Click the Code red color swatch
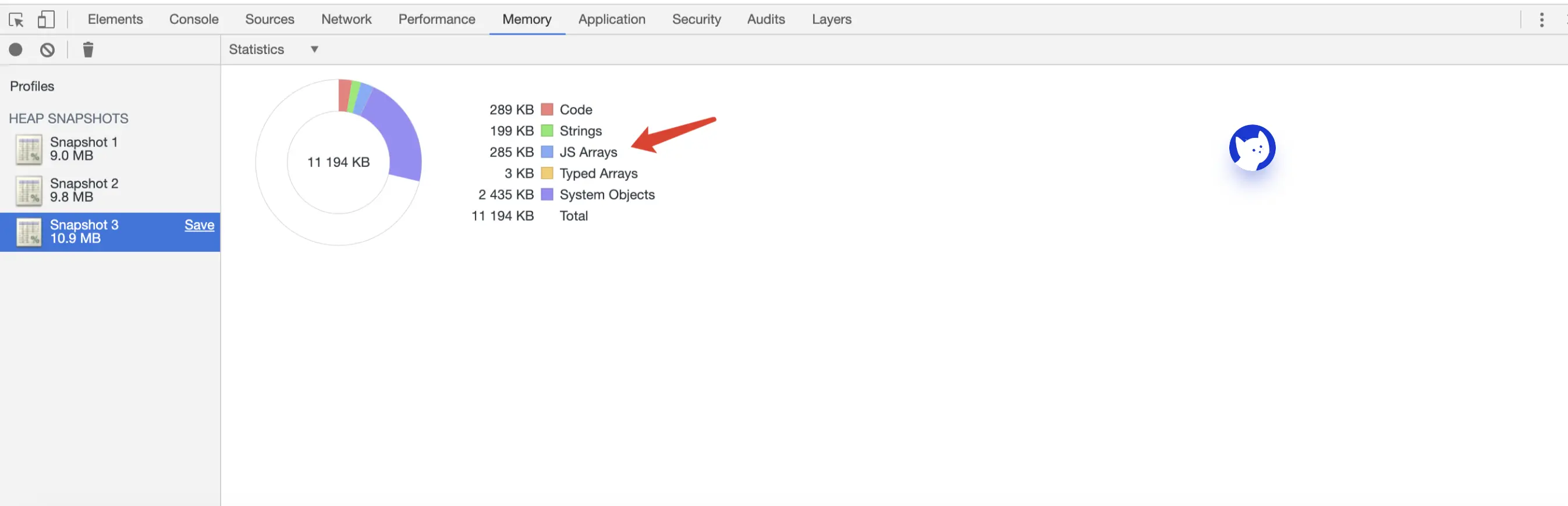The width and height of the screenshot is (1568, 506). (x=547, y=109)
